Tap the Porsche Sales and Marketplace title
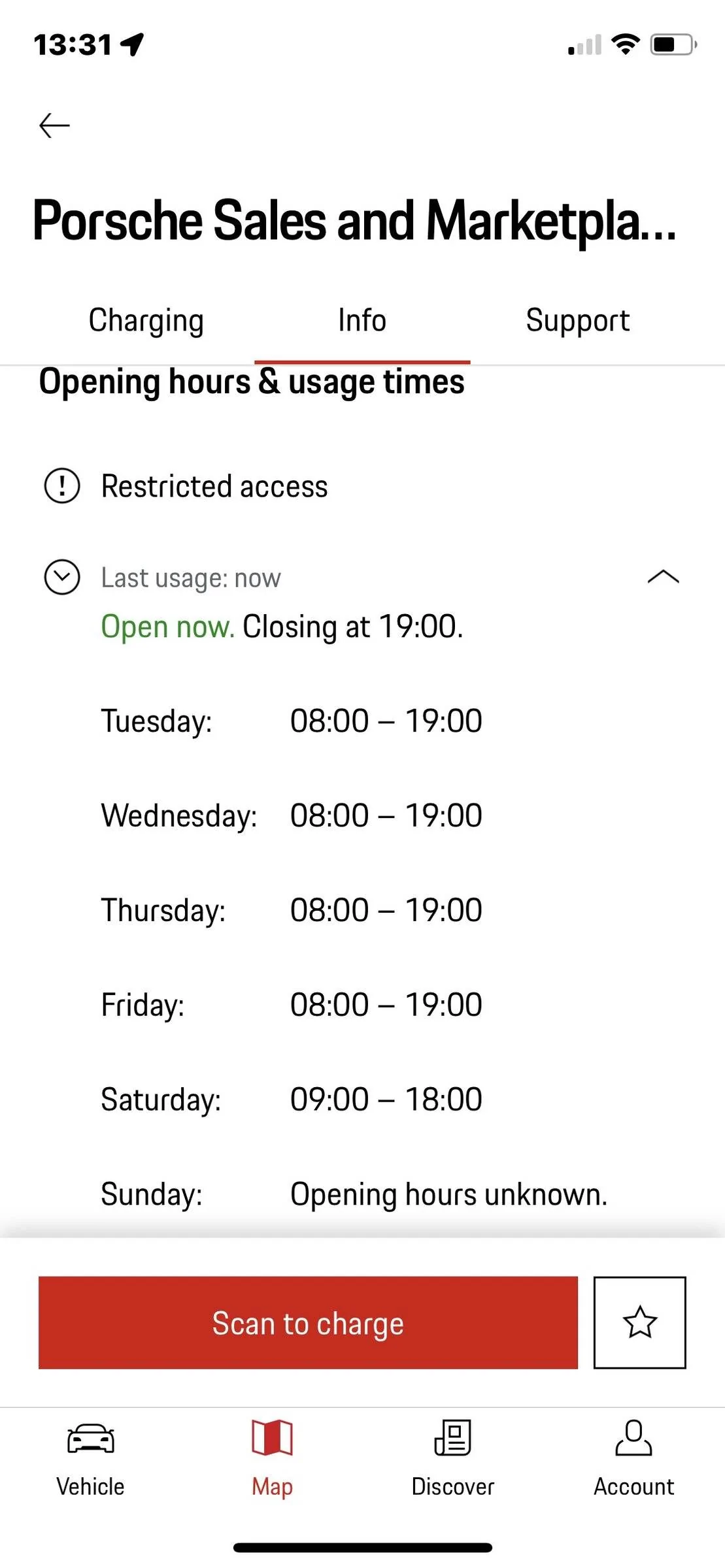Image resolution: width=725 pixels, height=1568 pixels. [x=354, y=221]
